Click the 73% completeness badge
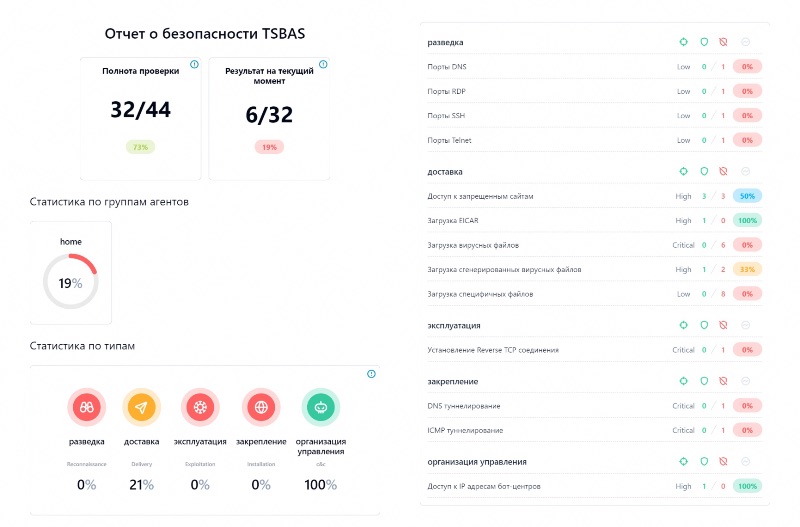 click(141, 147)
